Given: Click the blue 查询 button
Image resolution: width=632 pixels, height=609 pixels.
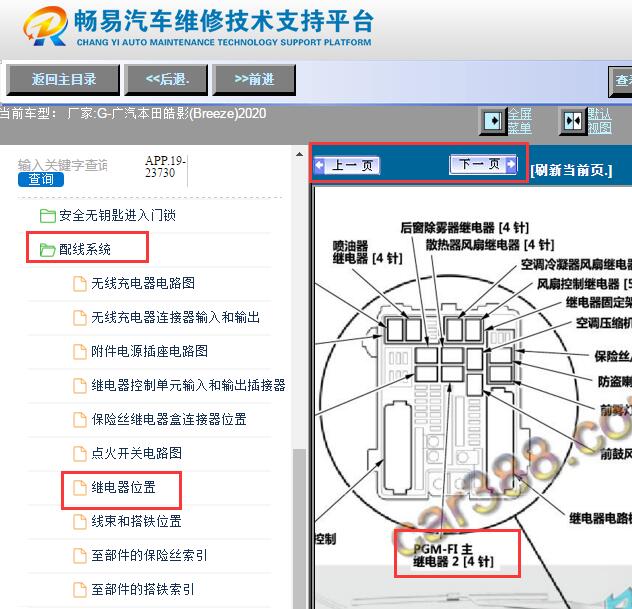Looking at the screenshot, I should (41, 179).
